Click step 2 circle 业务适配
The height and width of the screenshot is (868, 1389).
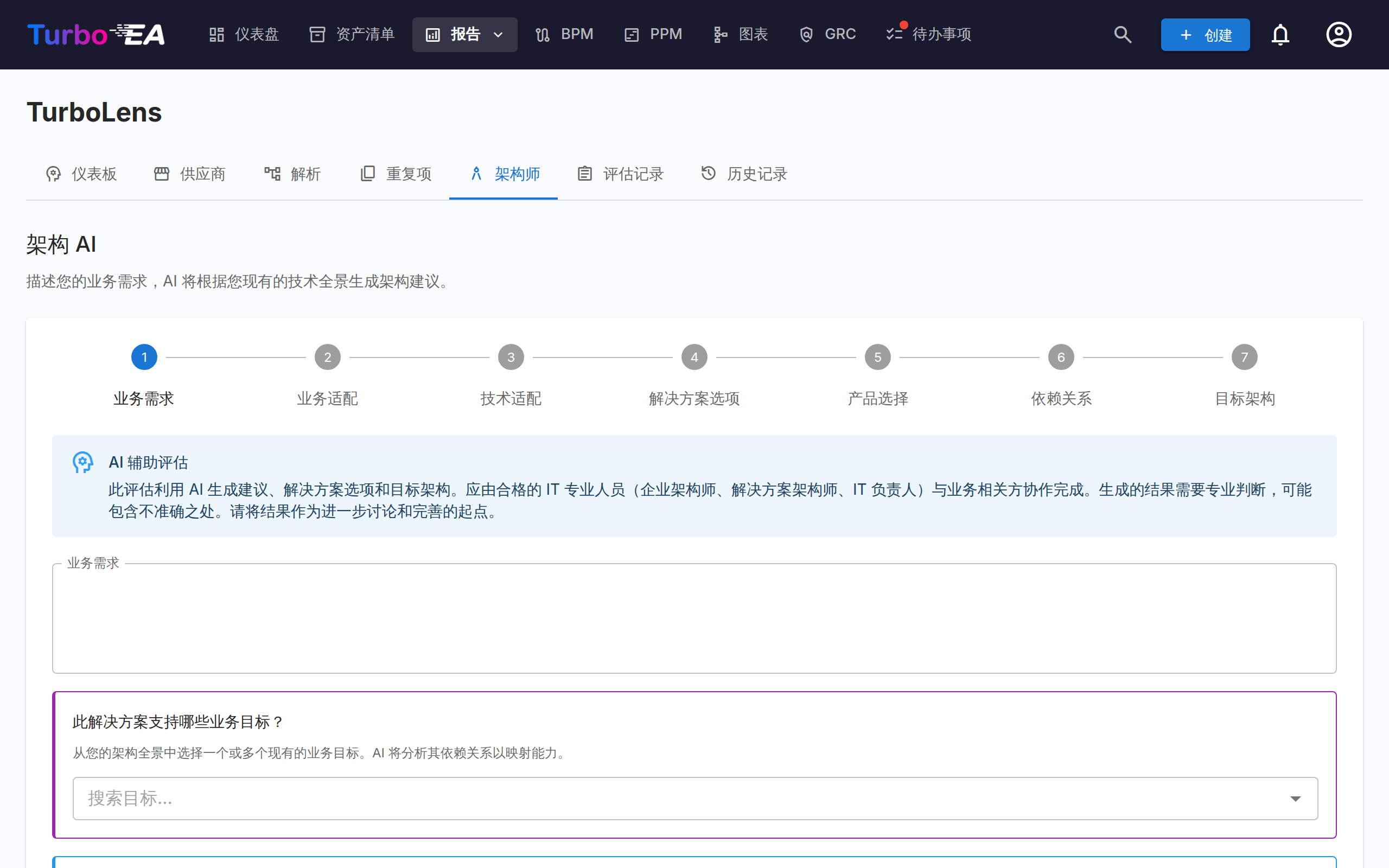click(x=328, y=357)
